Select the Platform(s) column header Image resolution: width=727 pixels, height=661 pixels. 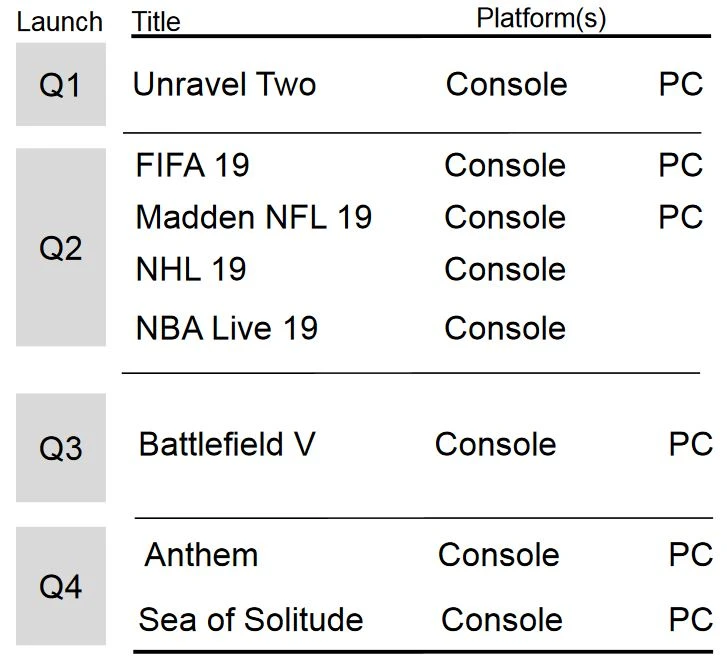click(x=541, y=18)
